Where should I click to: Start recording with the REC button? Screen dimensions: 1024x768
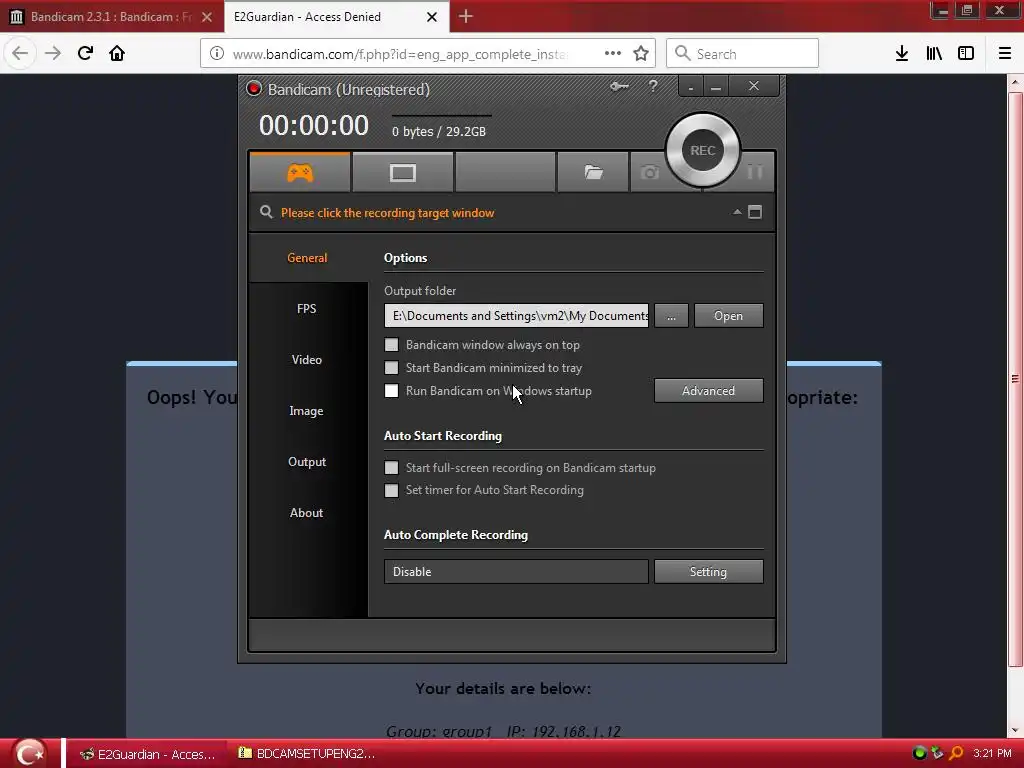point(703,150)
